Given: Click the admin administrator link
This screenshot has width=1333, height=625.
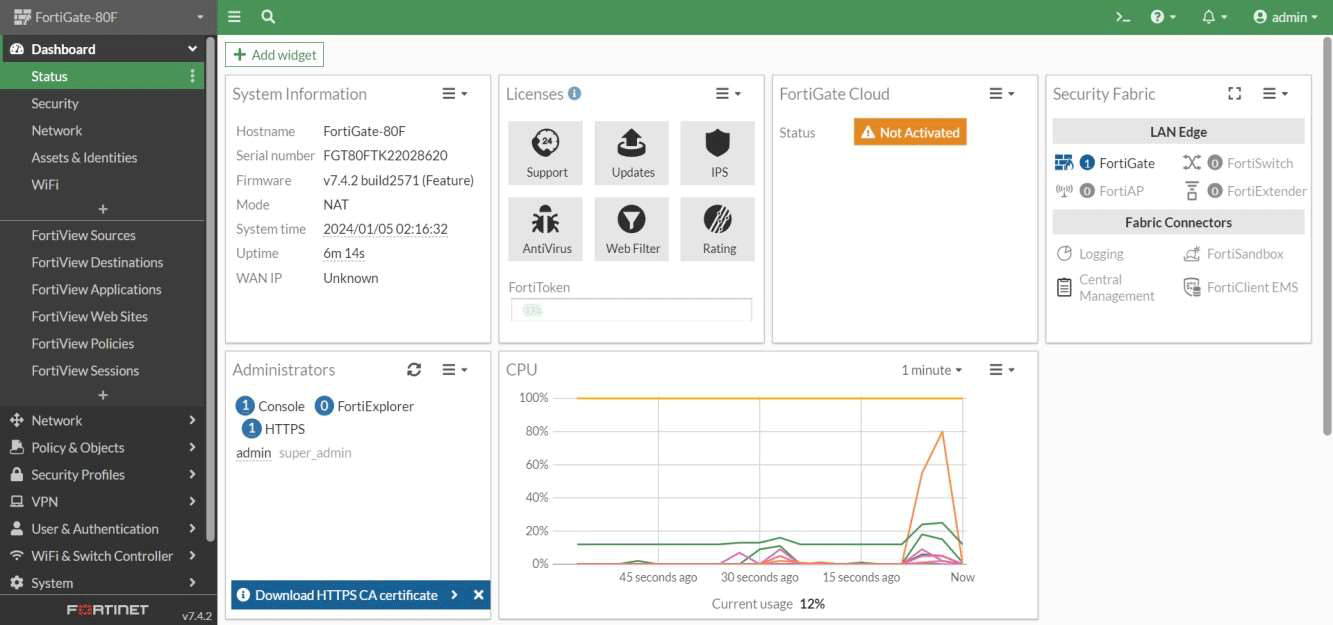Looking at the screenshot, I should 253,453.
